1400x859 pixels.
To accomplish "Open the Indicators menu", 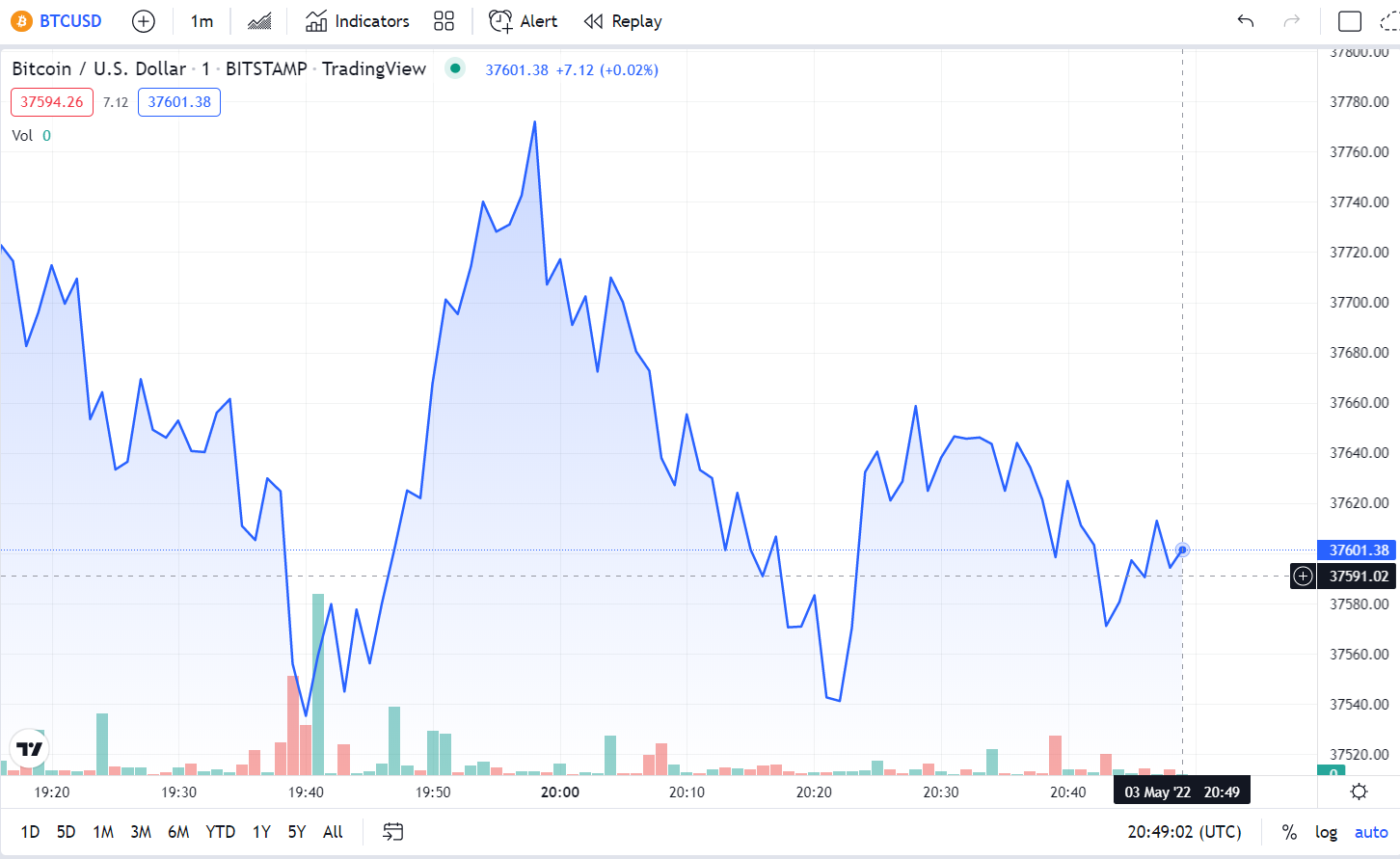I will tap(357, 21).
